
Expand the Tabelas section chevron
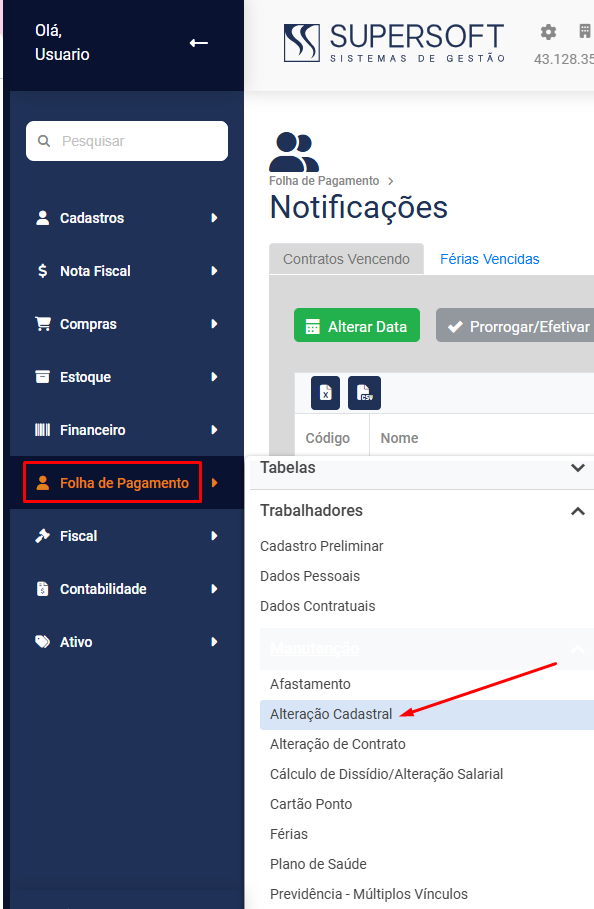(x=578, y=467)
